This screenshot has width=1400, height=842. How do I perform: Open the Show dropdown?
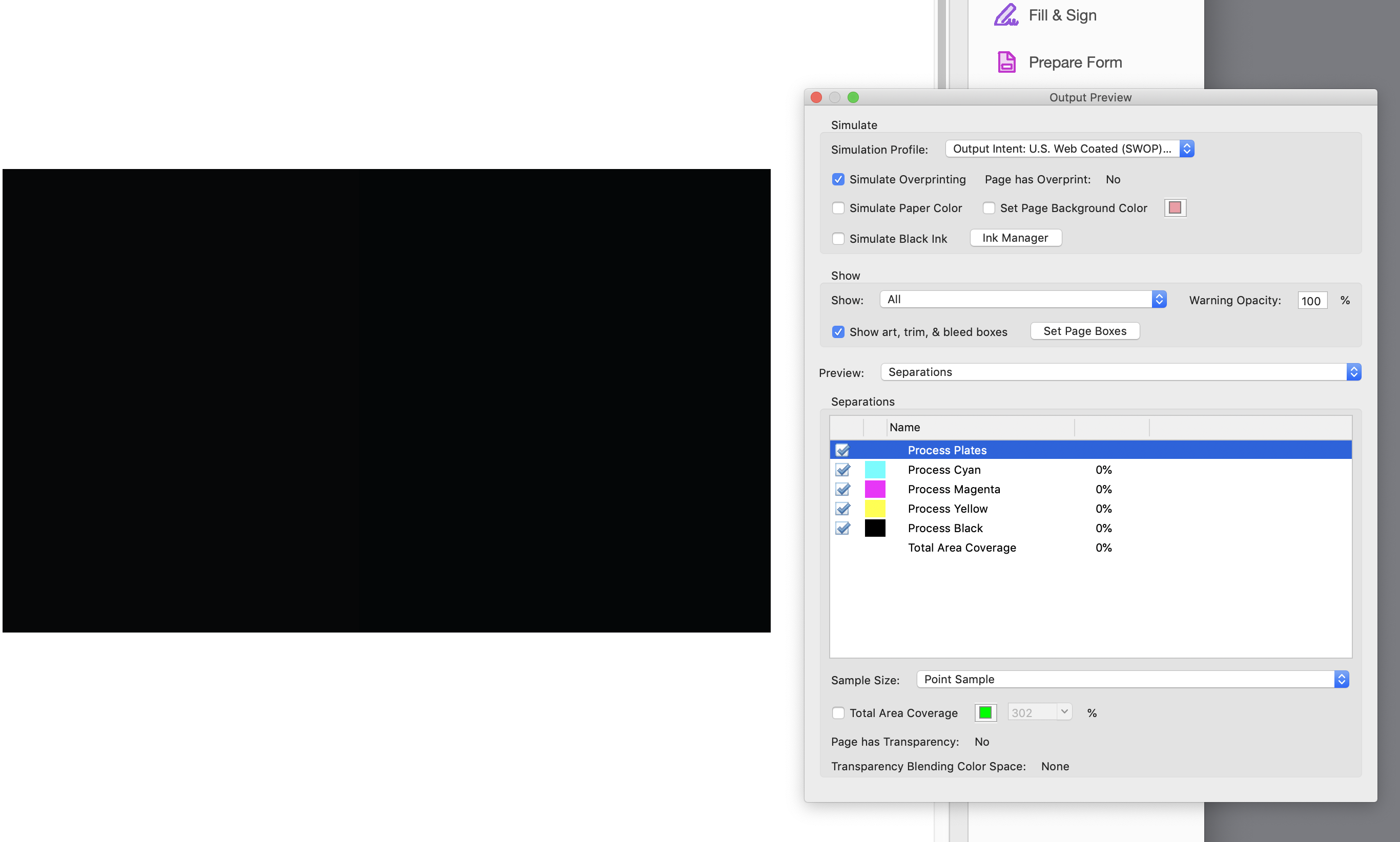[1159, 299]
